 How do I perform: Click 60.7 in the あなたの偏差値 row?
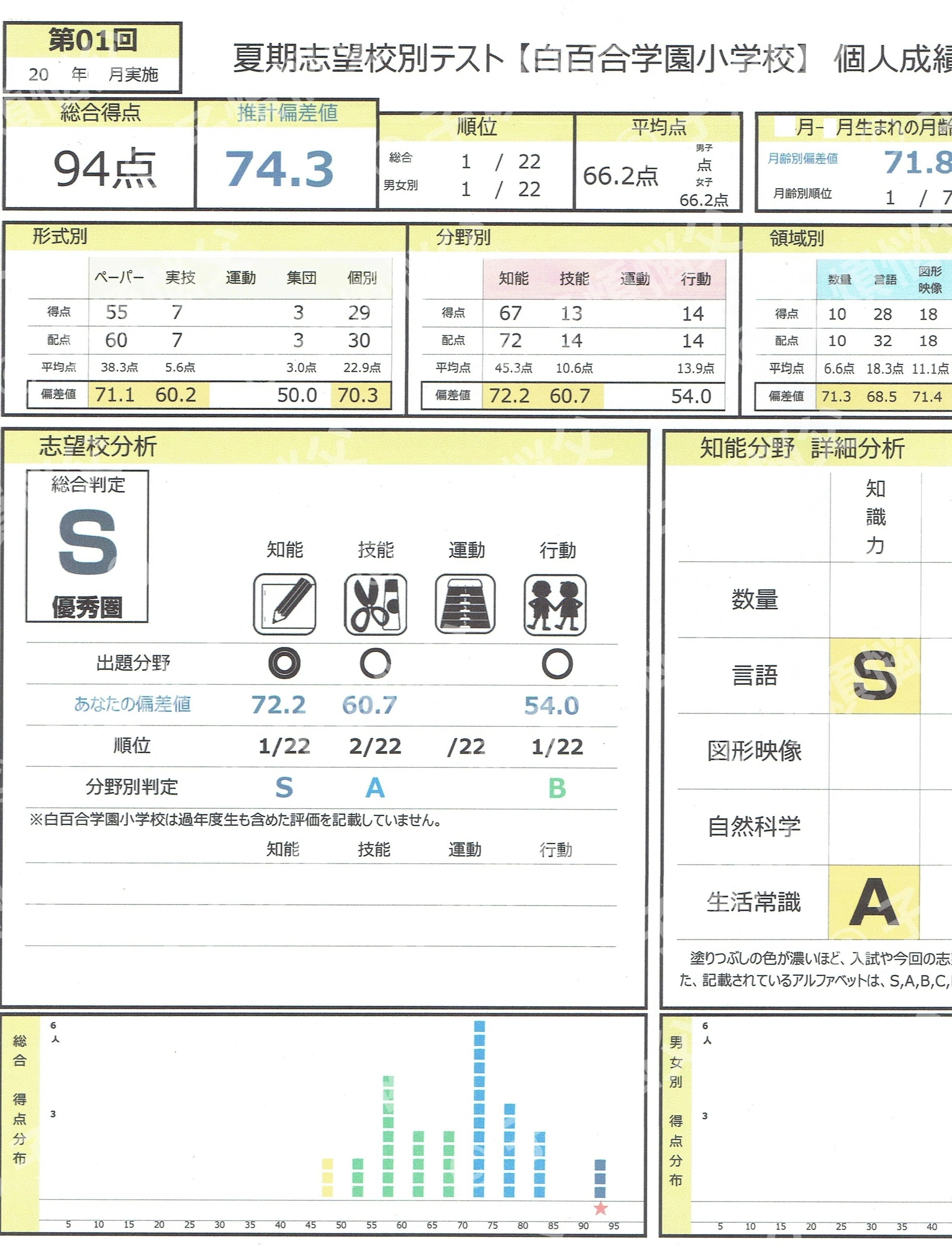point(370,705)
